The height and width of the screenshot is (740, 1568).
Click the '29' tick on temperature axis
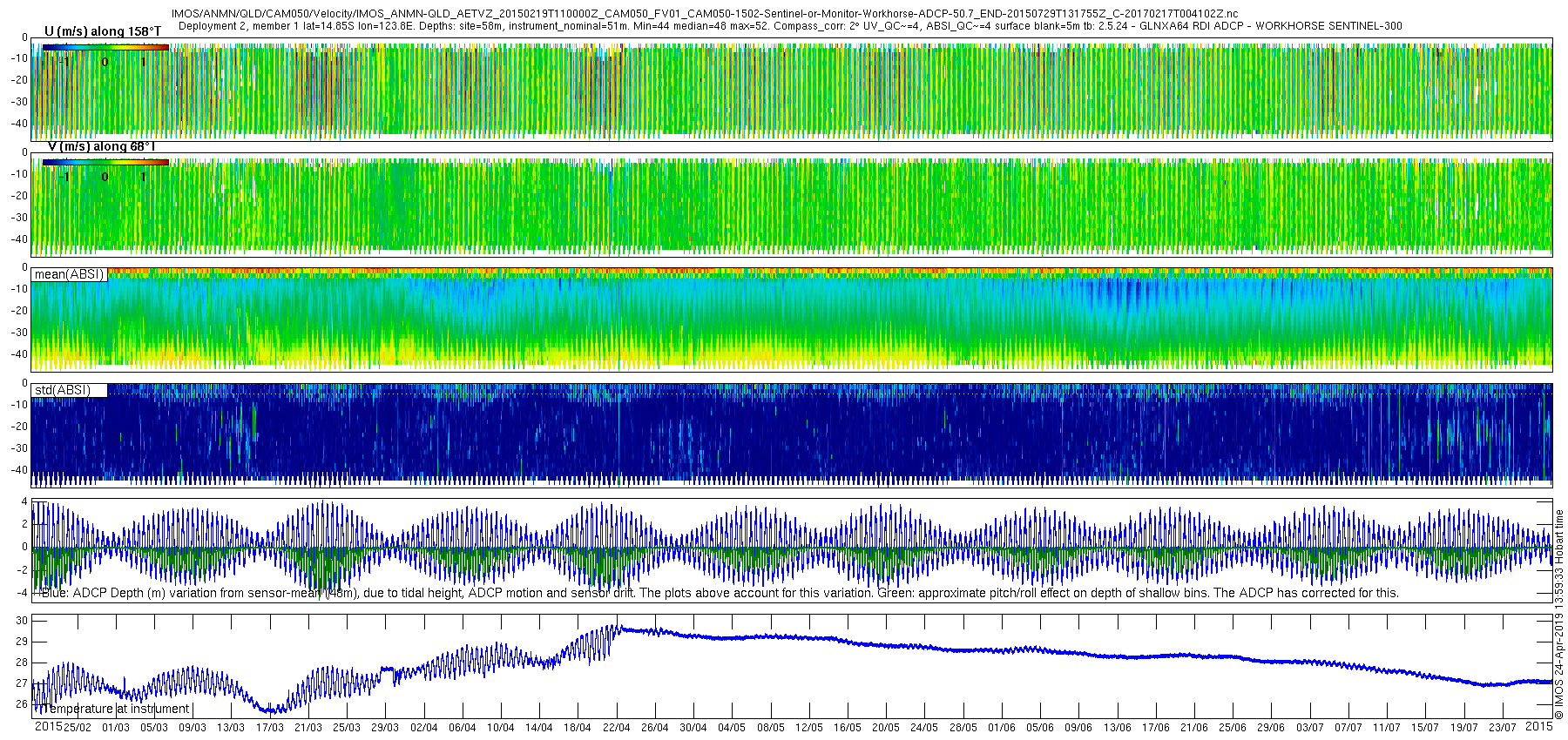point(23,642)
